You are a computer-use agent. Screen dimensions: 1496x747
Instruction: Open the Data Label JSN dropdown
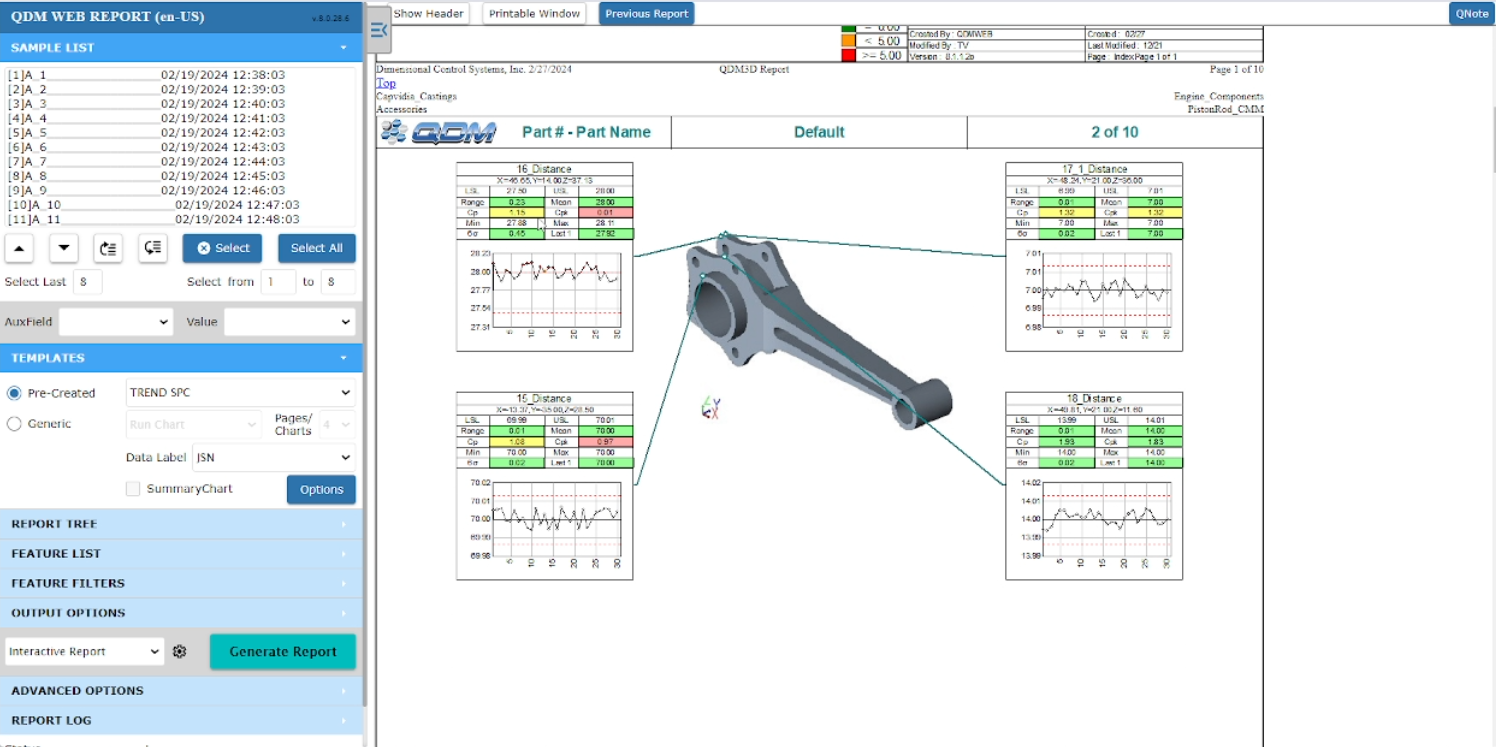tap(272, 457)
